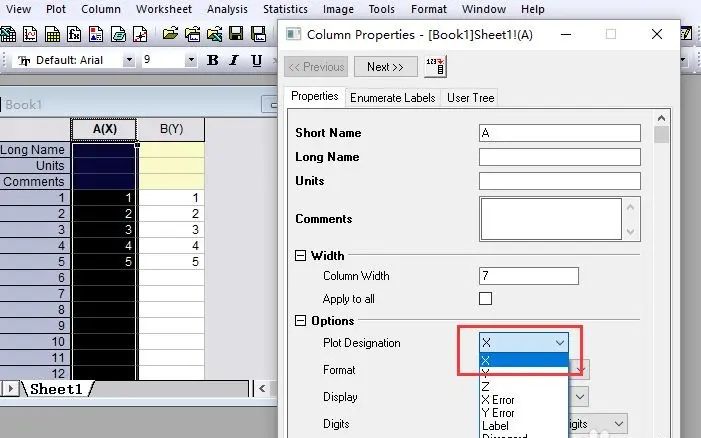This screenshot has width=701, height=438.
Task: Select the B(Y) column header
Action: point(171,129)
